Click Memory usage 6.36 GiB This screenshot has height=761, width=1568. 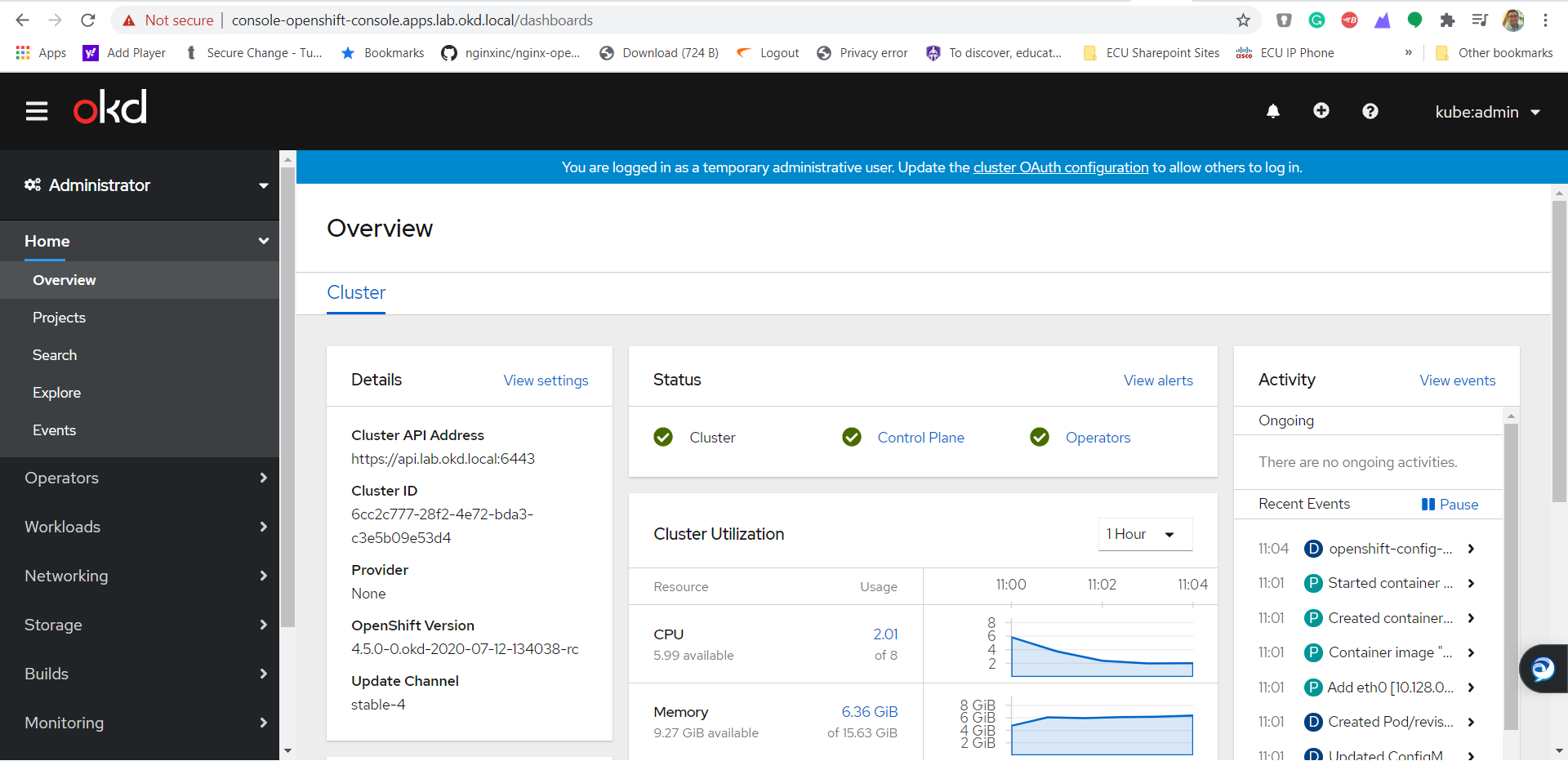[870, 712]
